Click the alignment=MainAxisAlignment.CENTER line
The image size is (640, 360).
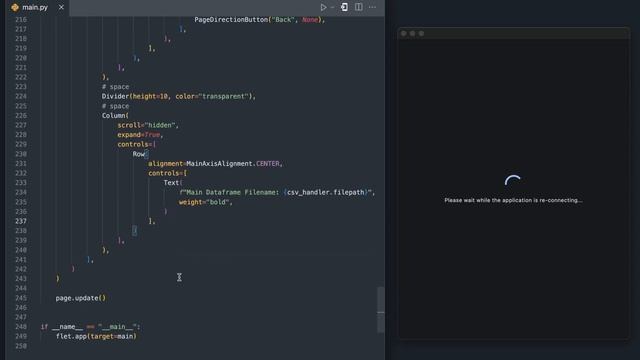216,164
